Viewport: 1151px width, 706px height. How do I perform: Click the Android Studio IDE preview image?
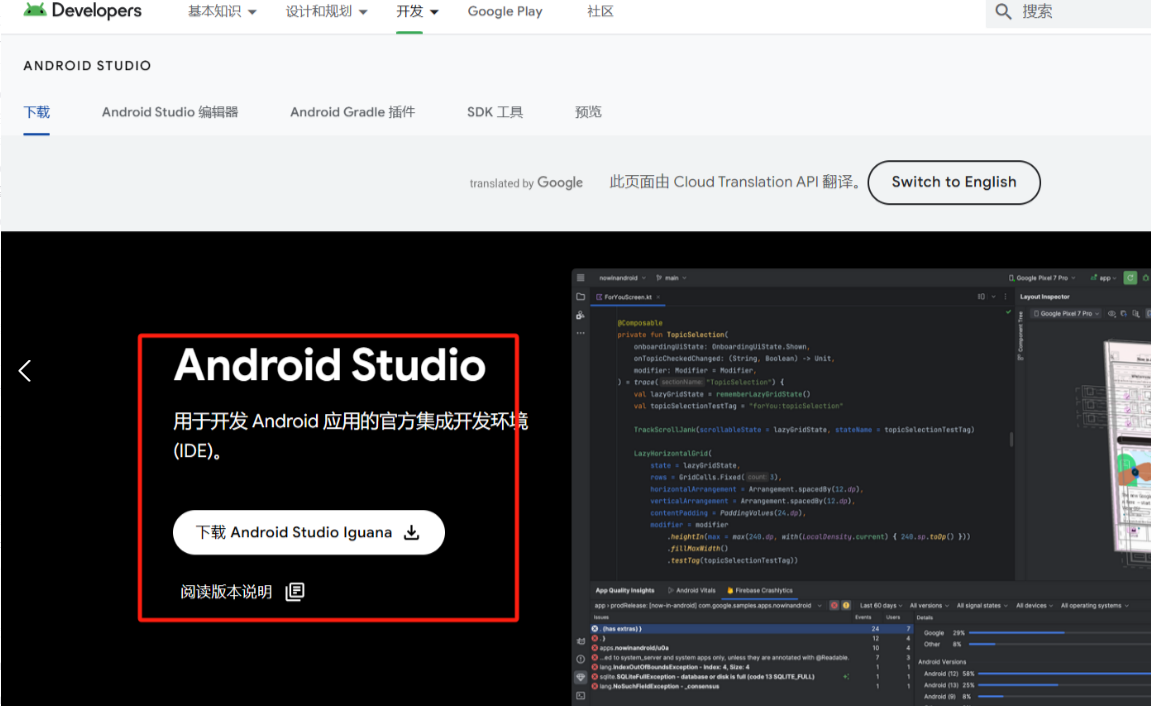click(x=861, y=487)
